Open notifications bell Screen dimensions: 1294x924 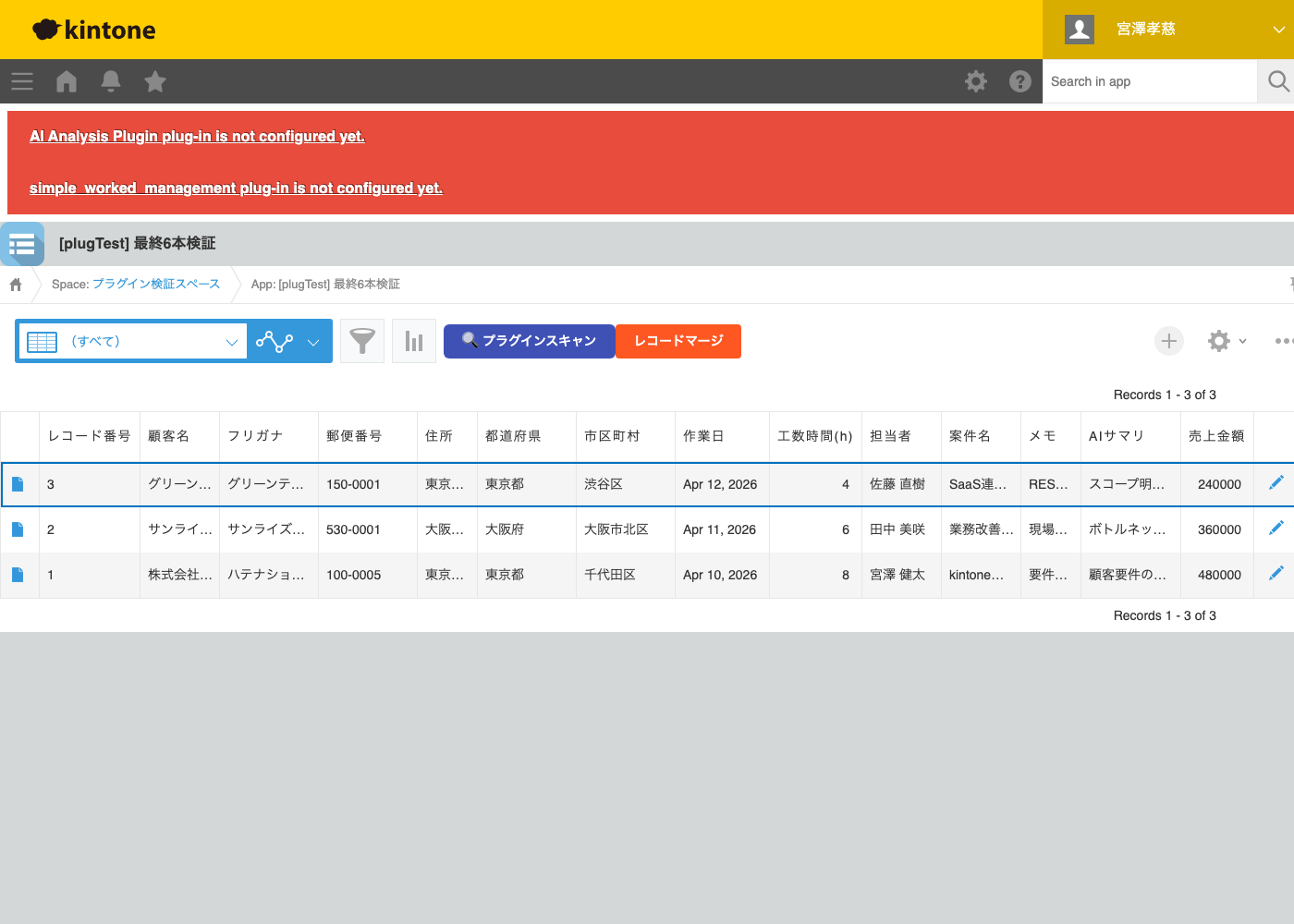pyautogui.click(x=111, y=81)
